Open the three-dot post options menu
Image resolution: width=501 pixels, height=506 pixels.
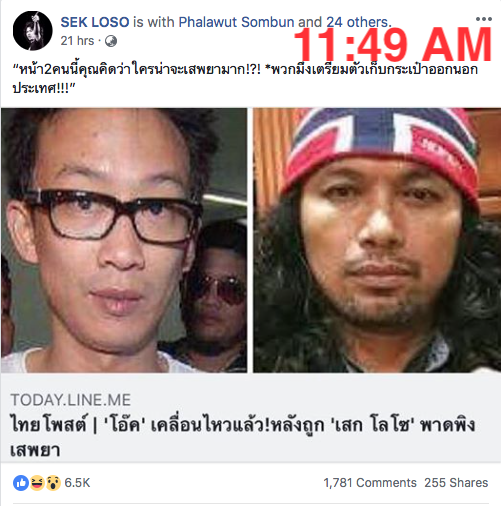coord(484,19)
